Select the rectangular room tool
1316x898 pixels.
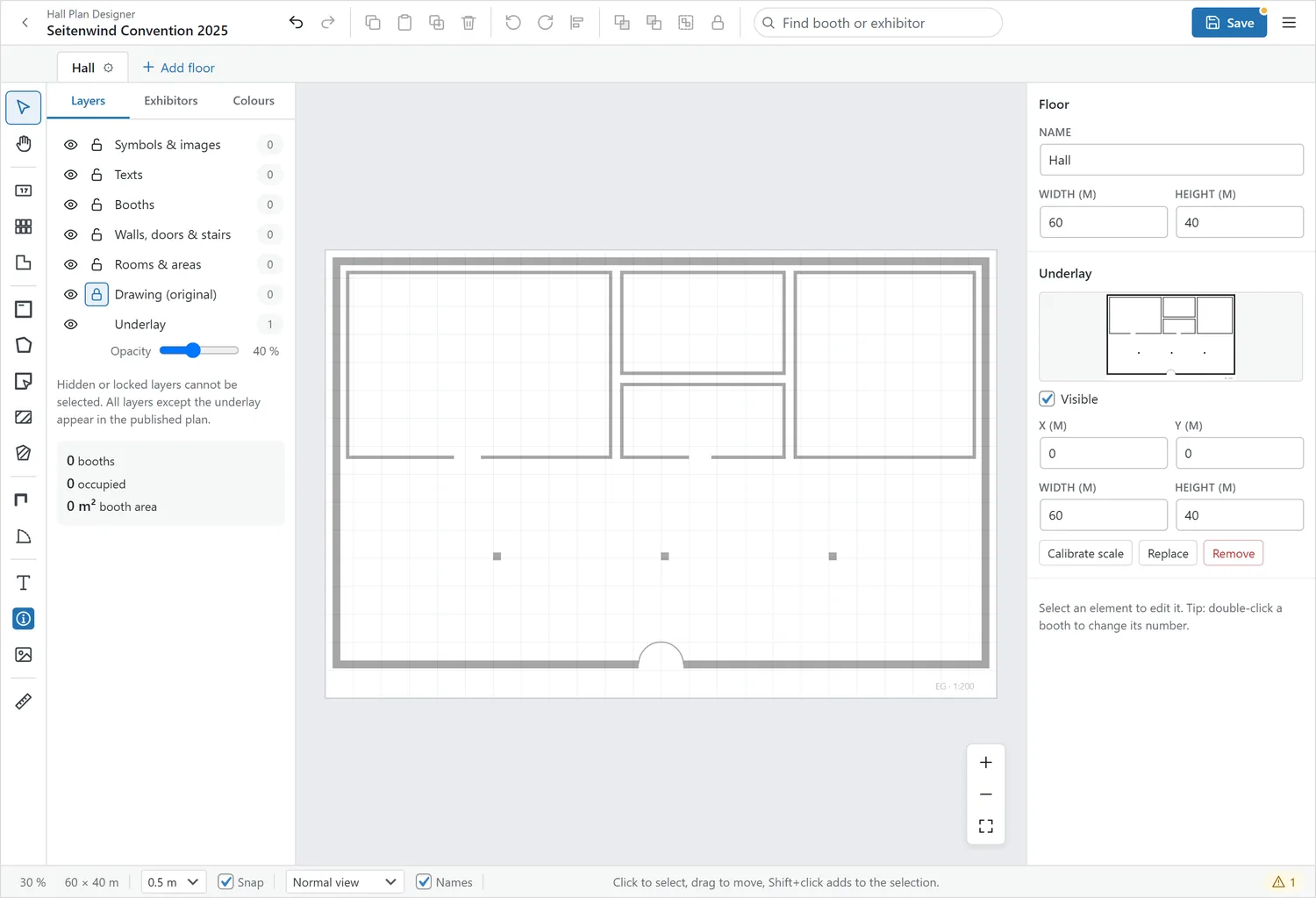coord(24,309)
